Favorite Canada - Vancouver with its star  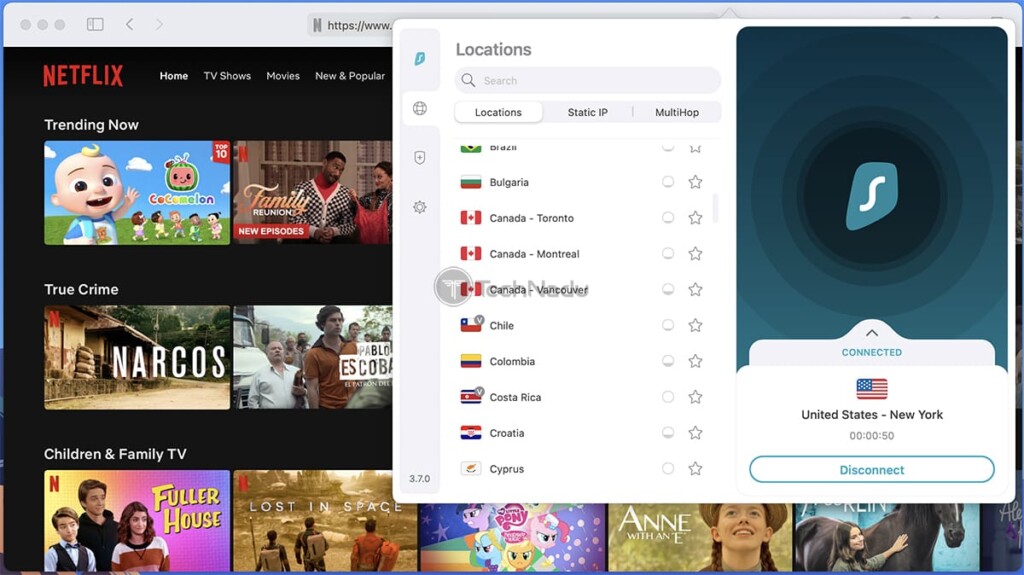point(696,289)
